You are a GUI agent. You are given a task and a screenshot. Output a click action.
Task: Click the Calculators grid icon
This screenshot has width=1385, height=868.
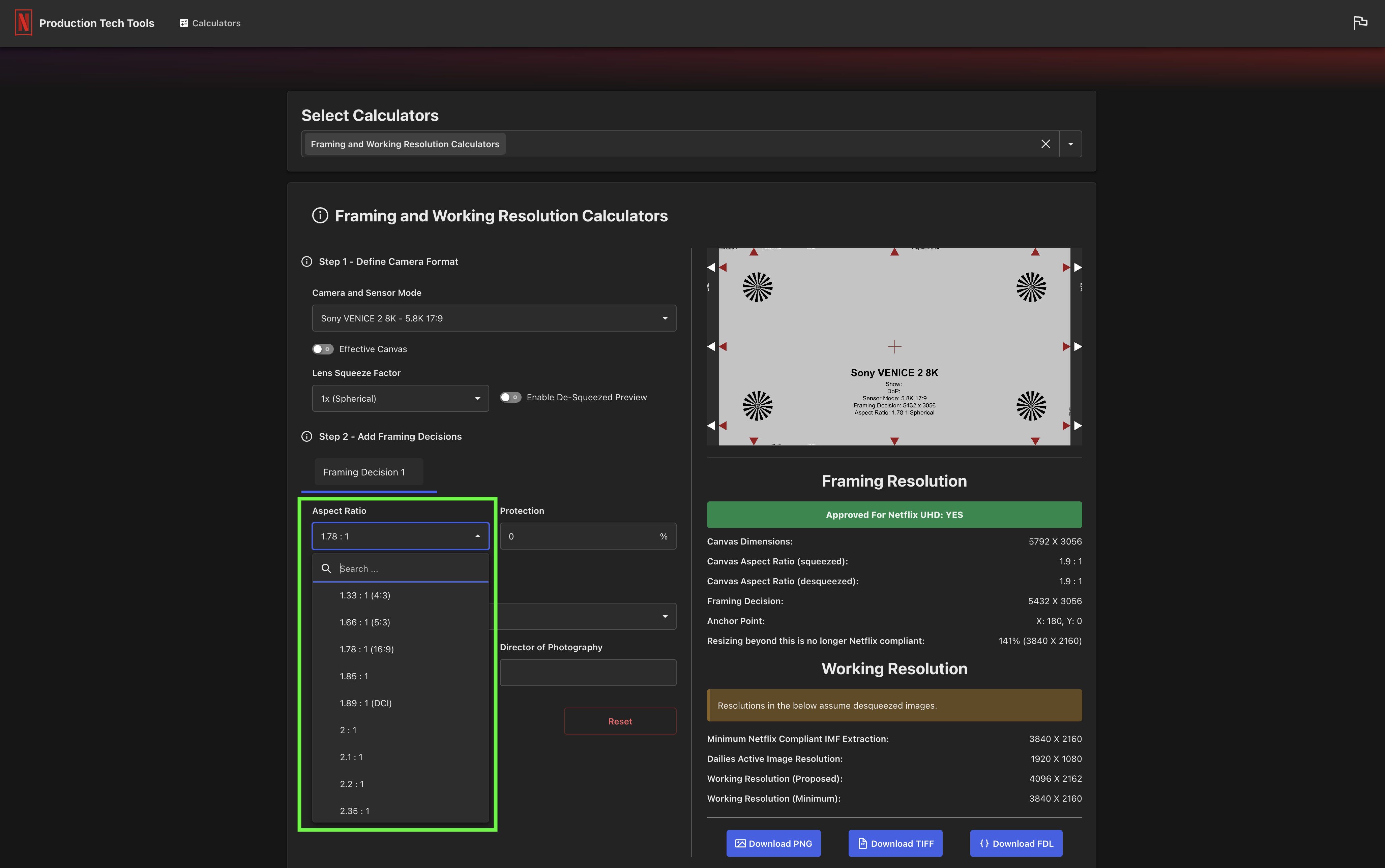point(184,23)
